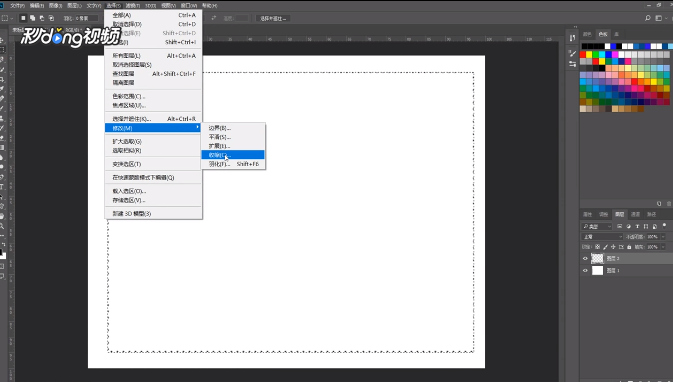Select 选取相似(R) menu entry
Screen dimensions: 673x382
coord(153,150)
